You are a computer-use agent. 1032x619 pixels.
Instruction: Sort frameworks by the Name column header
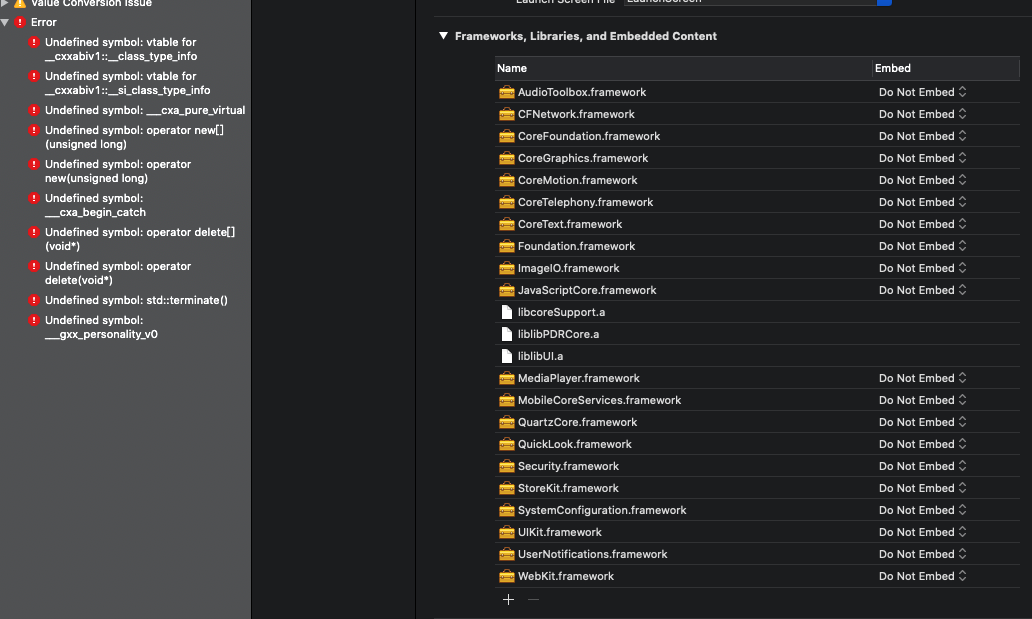(683, 68)
